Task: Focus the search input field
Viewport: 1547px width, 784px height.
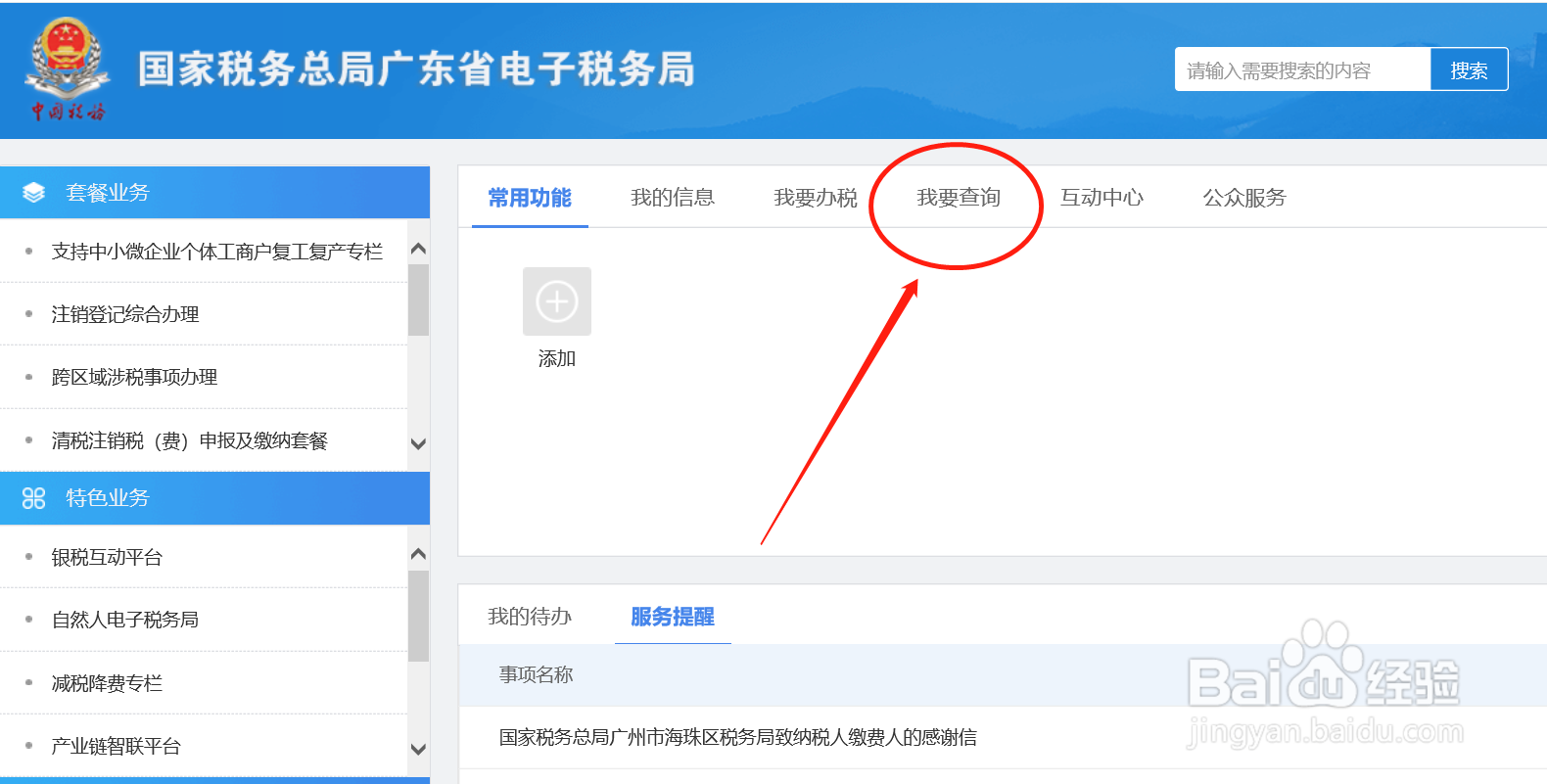Action: [1302, 69]
